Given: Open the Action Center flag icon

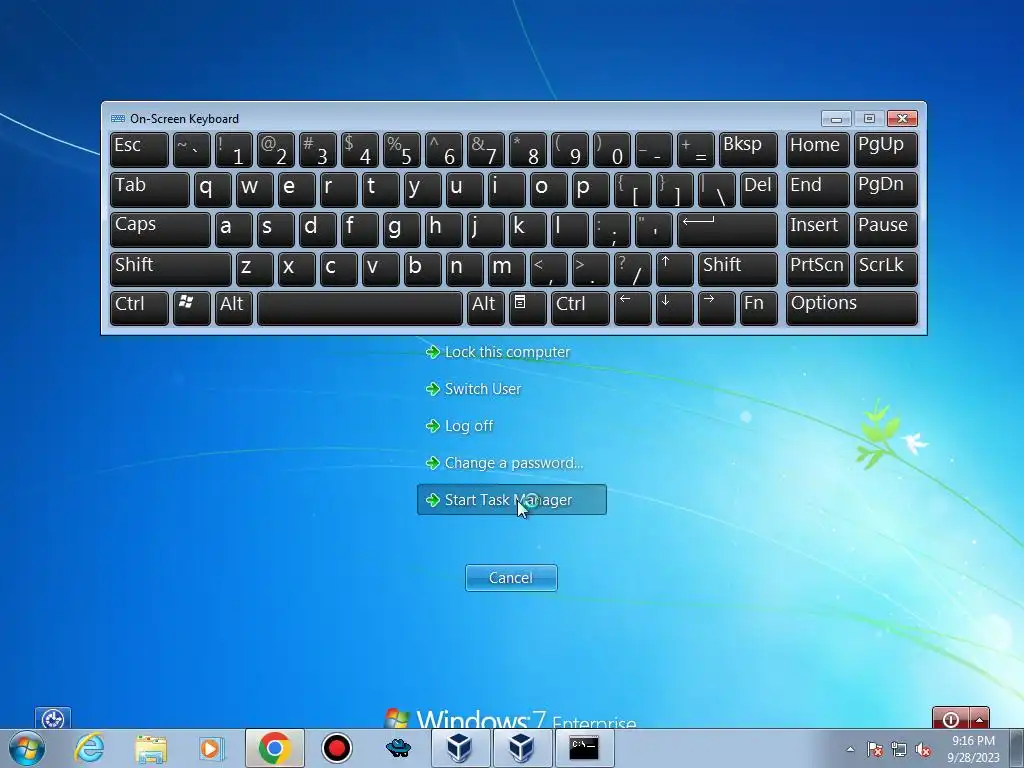Looking at the screenshot, I should pos(875,749).
